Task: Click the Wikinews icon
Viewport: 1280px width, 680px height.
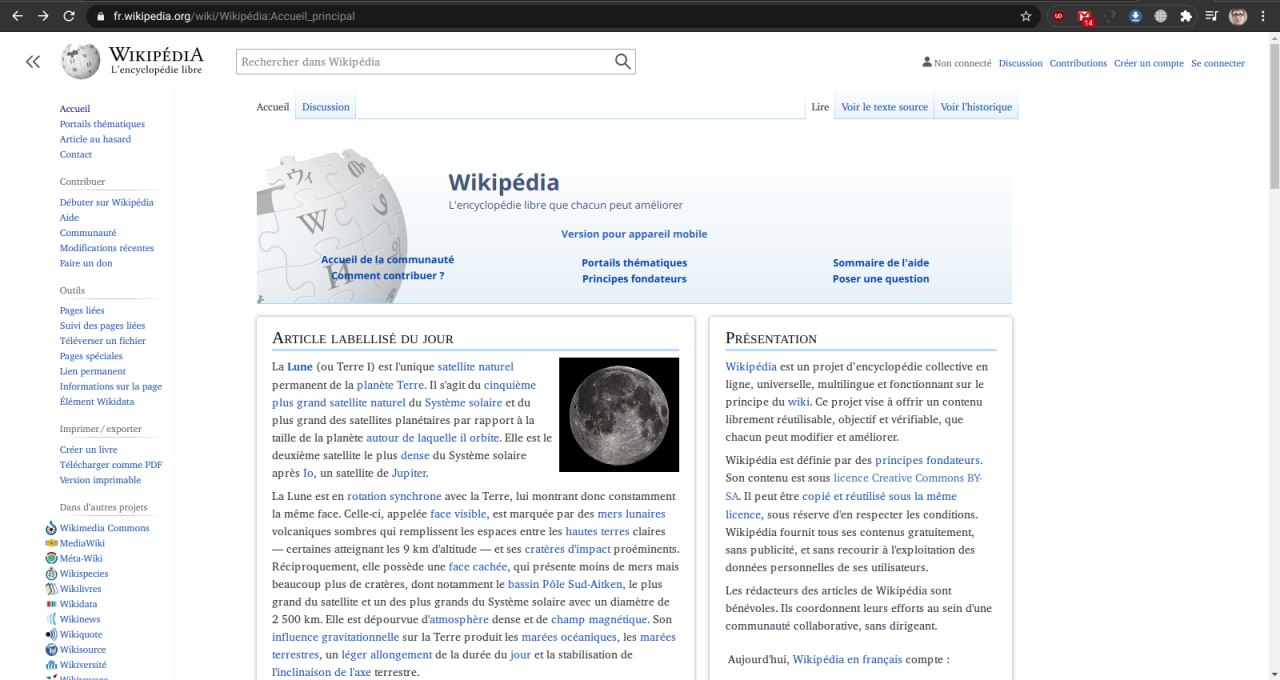Action: tap(51, 619)
